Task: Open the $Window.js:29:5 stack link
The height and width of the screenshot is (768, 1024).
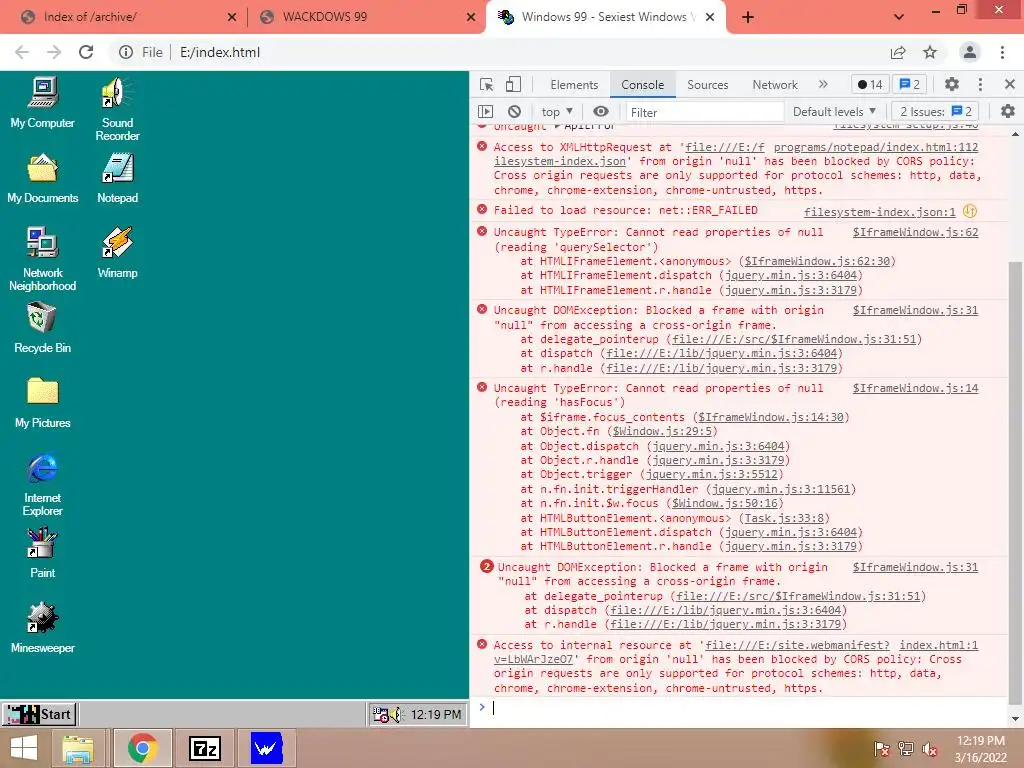Action: tap(663, 432)
